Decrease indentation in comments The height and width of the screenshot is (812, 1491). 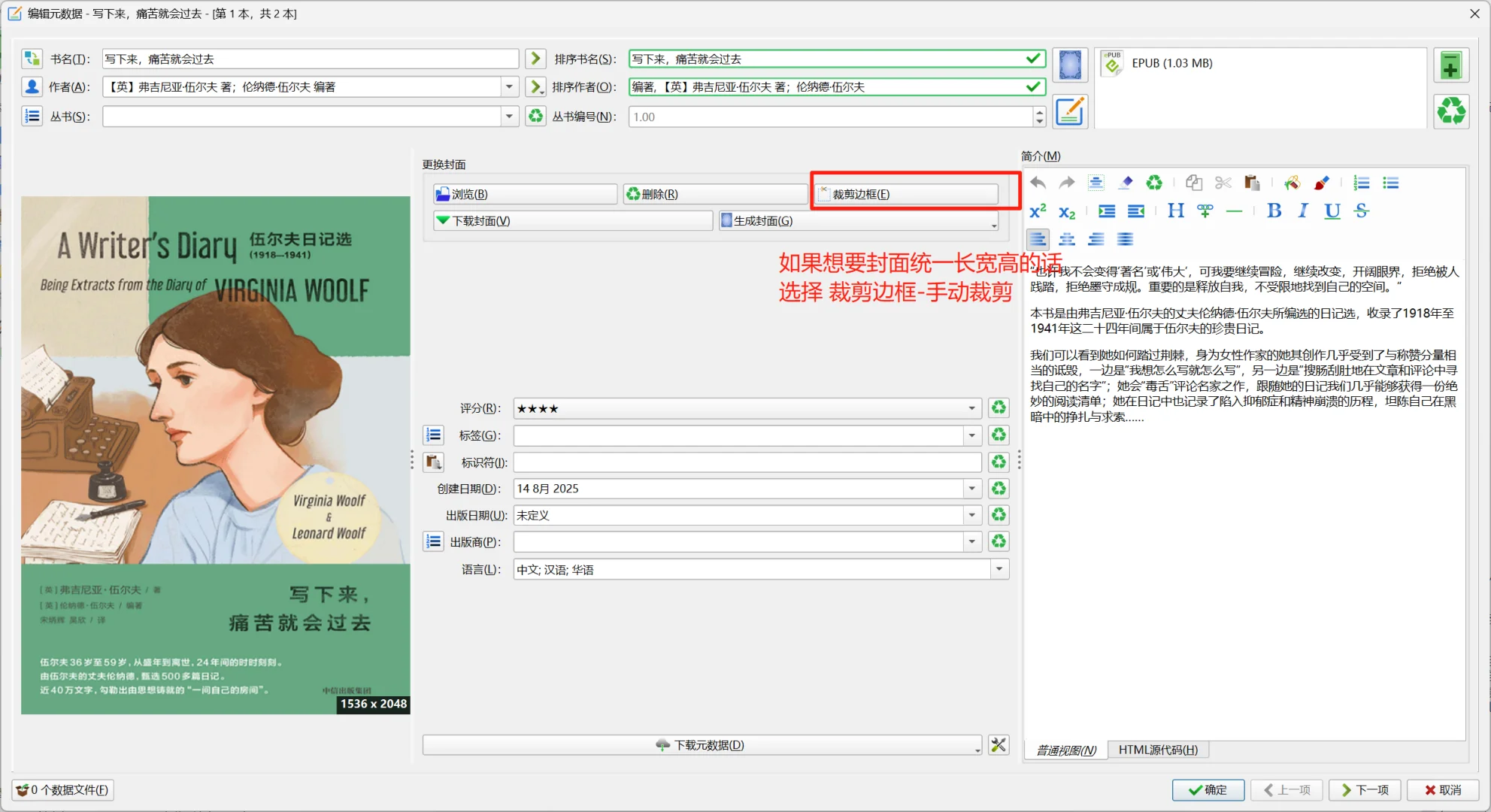(1136, 211)
